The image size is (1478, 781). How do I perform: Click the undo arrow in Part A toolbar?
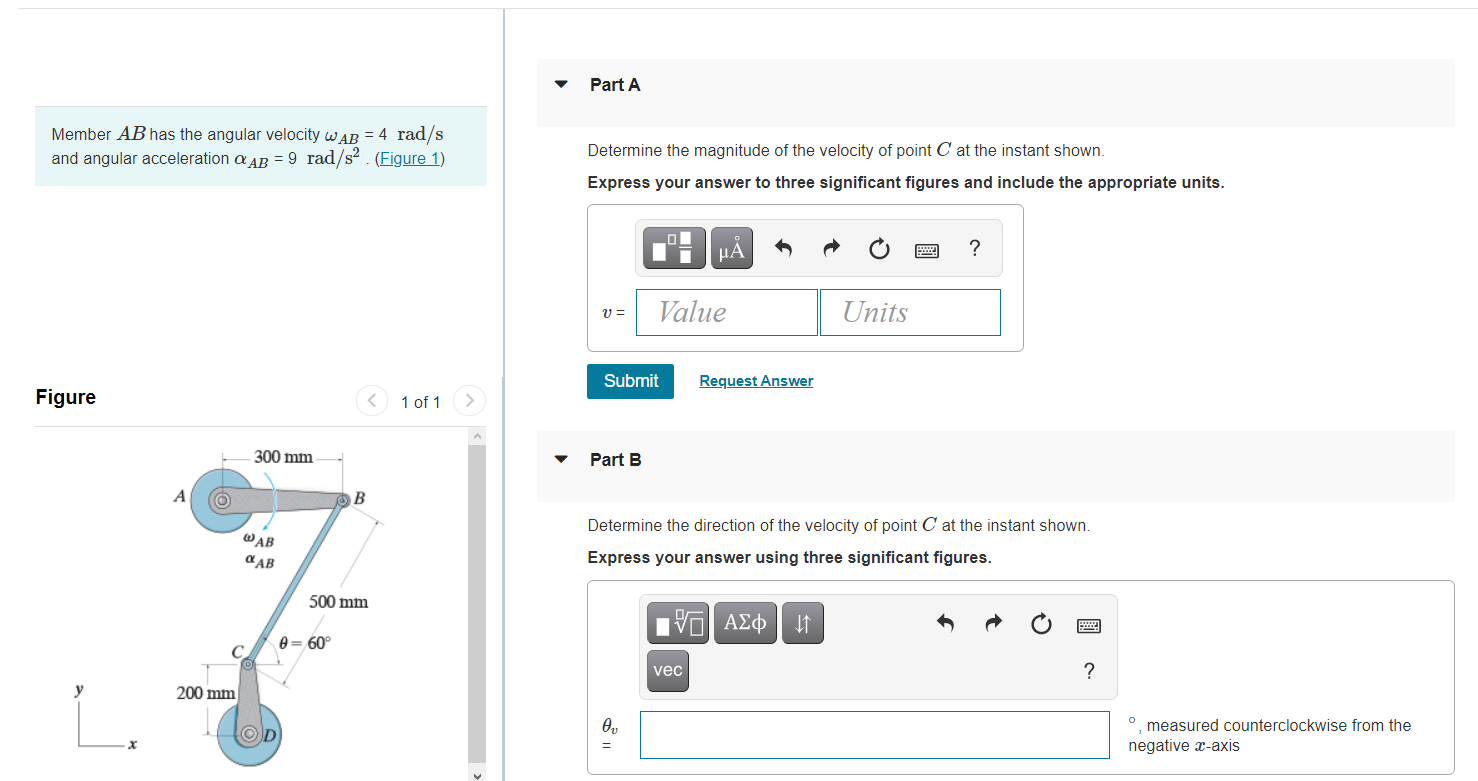784,249
